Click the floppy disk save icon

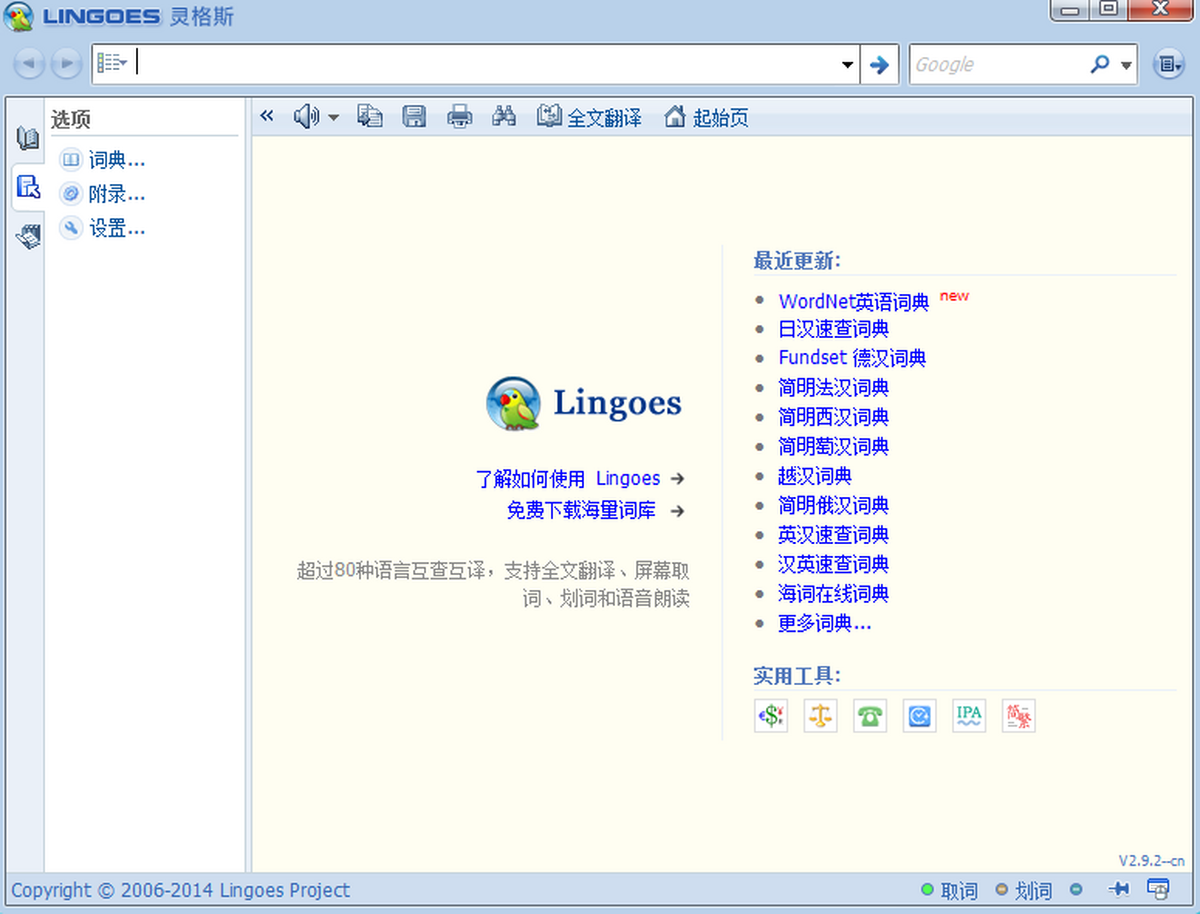(x=414, y=117)
